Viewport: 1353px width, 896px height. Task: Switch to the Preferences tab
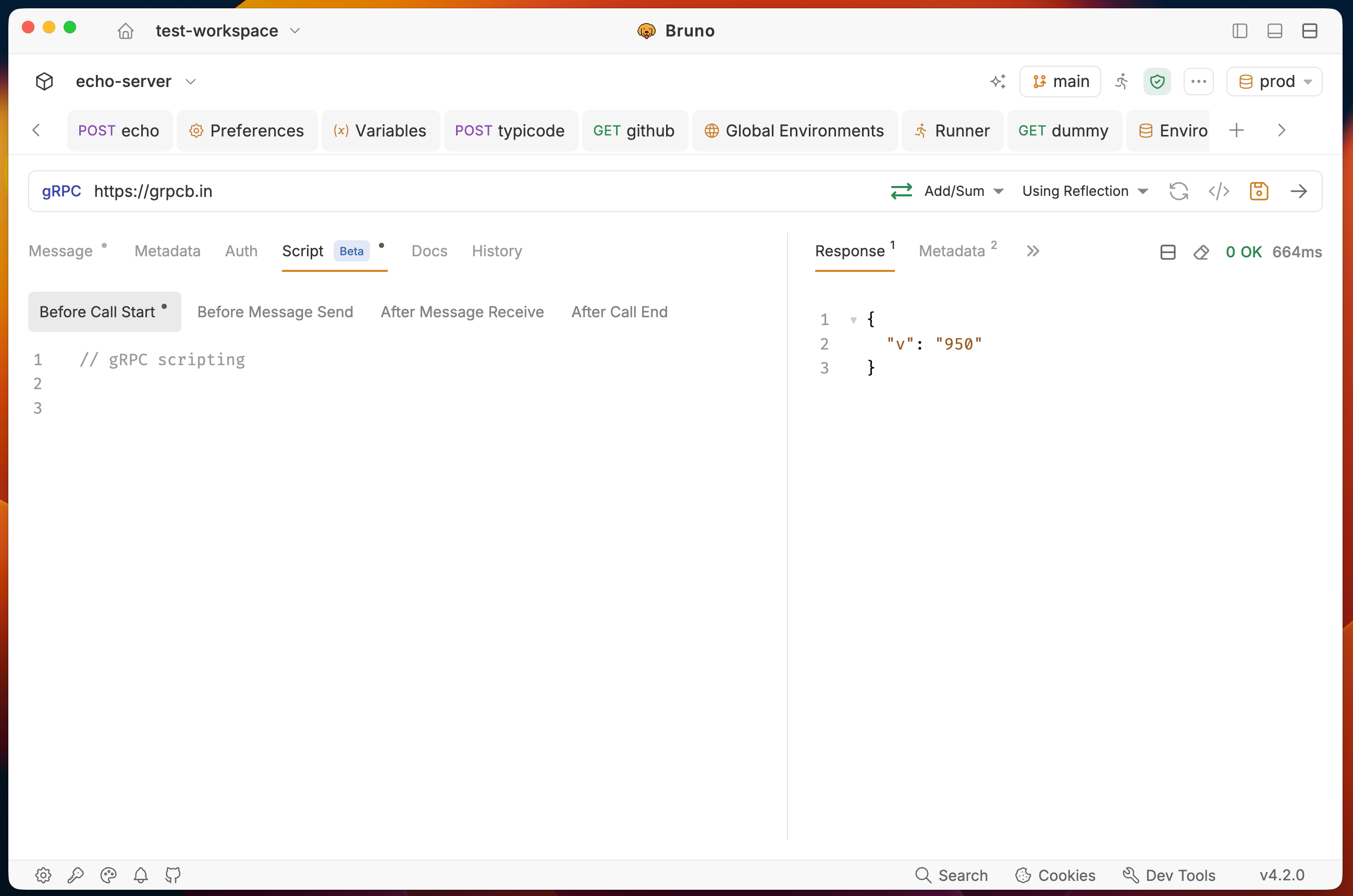click(247, 131)
